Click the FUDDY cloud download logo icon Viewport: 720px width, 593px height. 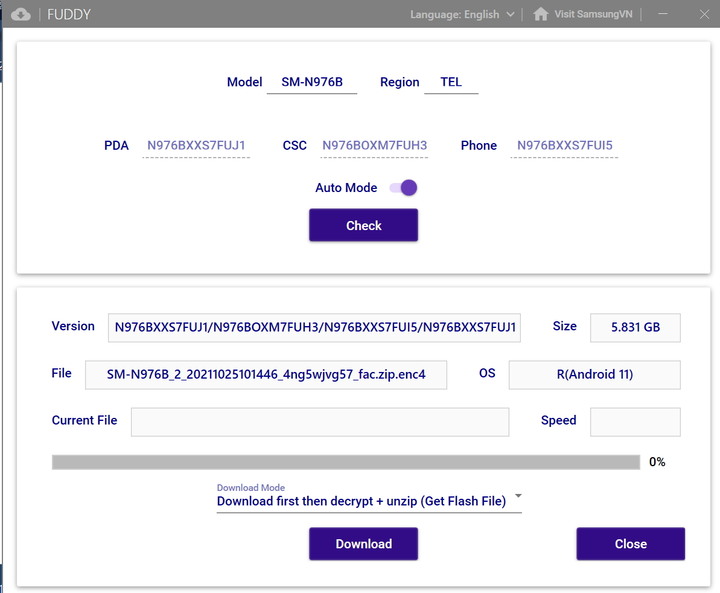point(21,14)
